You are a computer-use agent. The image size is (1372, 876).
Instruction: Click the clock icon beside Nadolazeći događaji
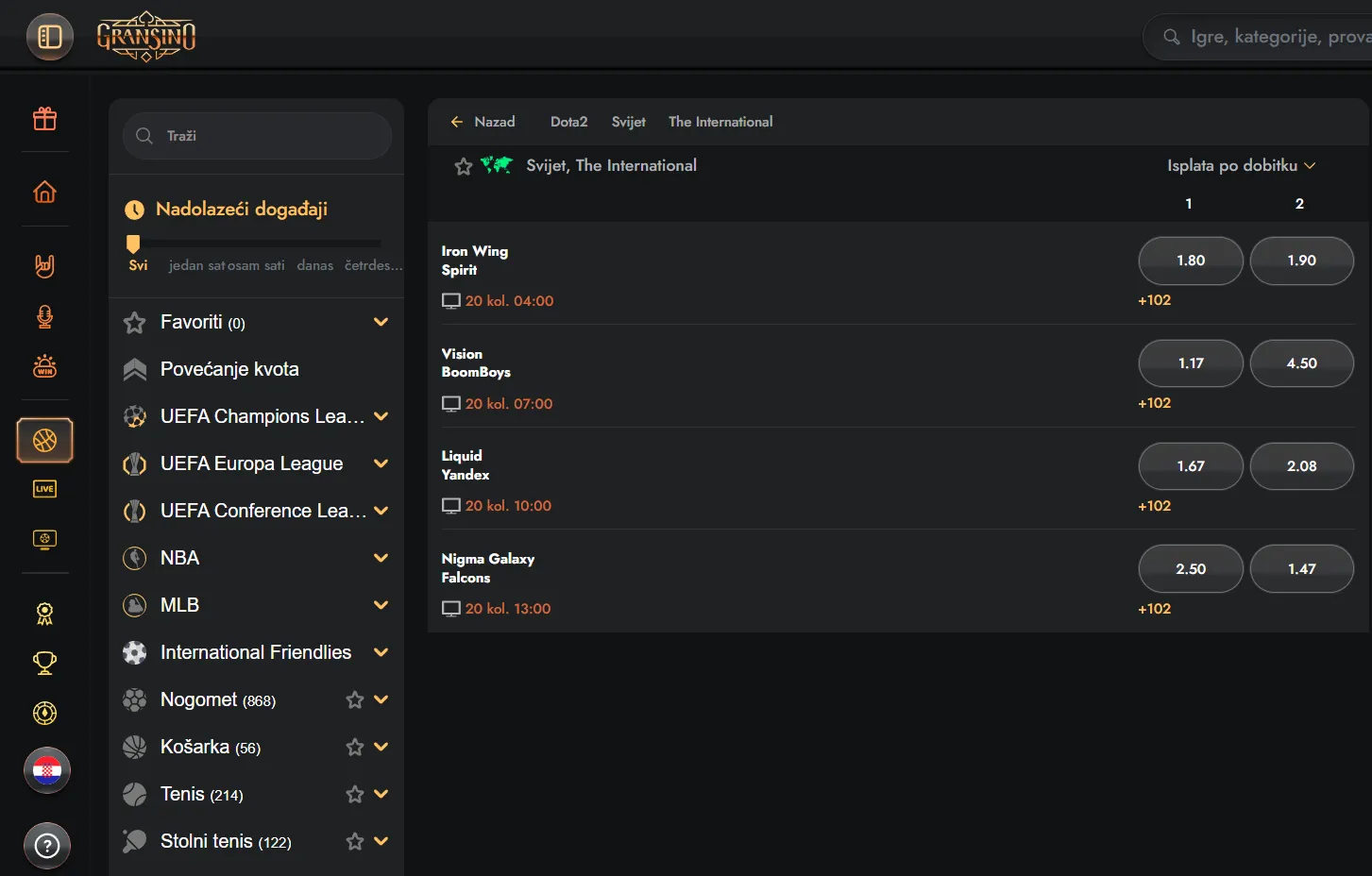tap(135, 210)
